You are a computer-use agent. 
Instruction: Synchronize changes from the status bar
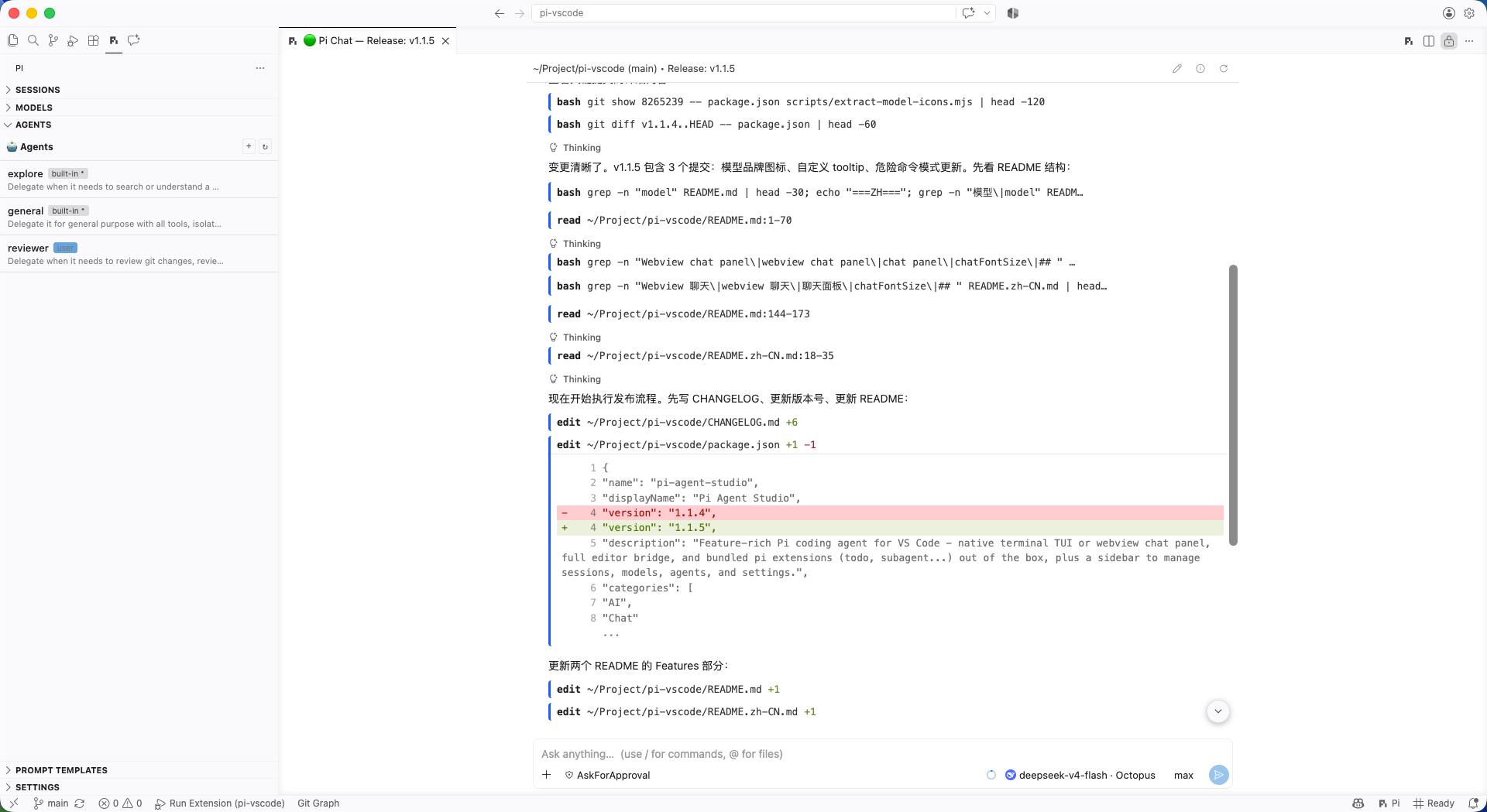(x=79, y=803)
